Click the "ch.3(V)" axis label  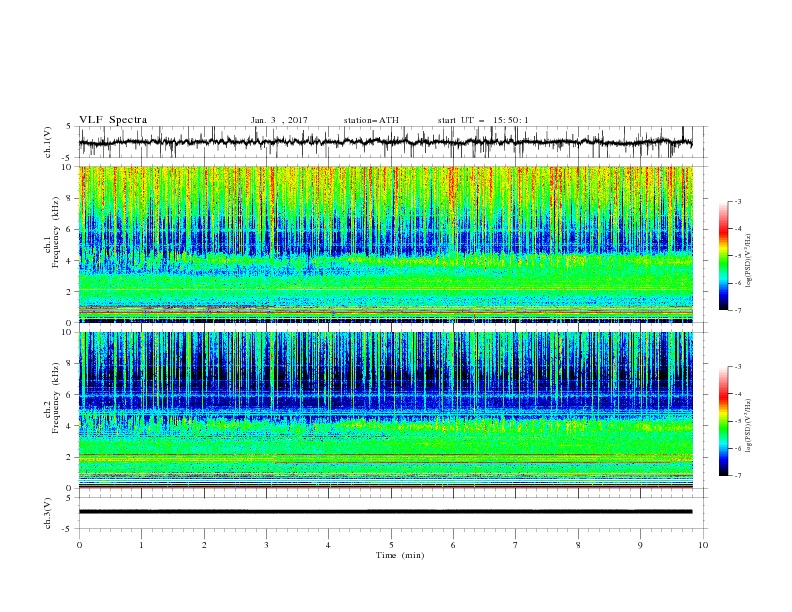(48, 513)
